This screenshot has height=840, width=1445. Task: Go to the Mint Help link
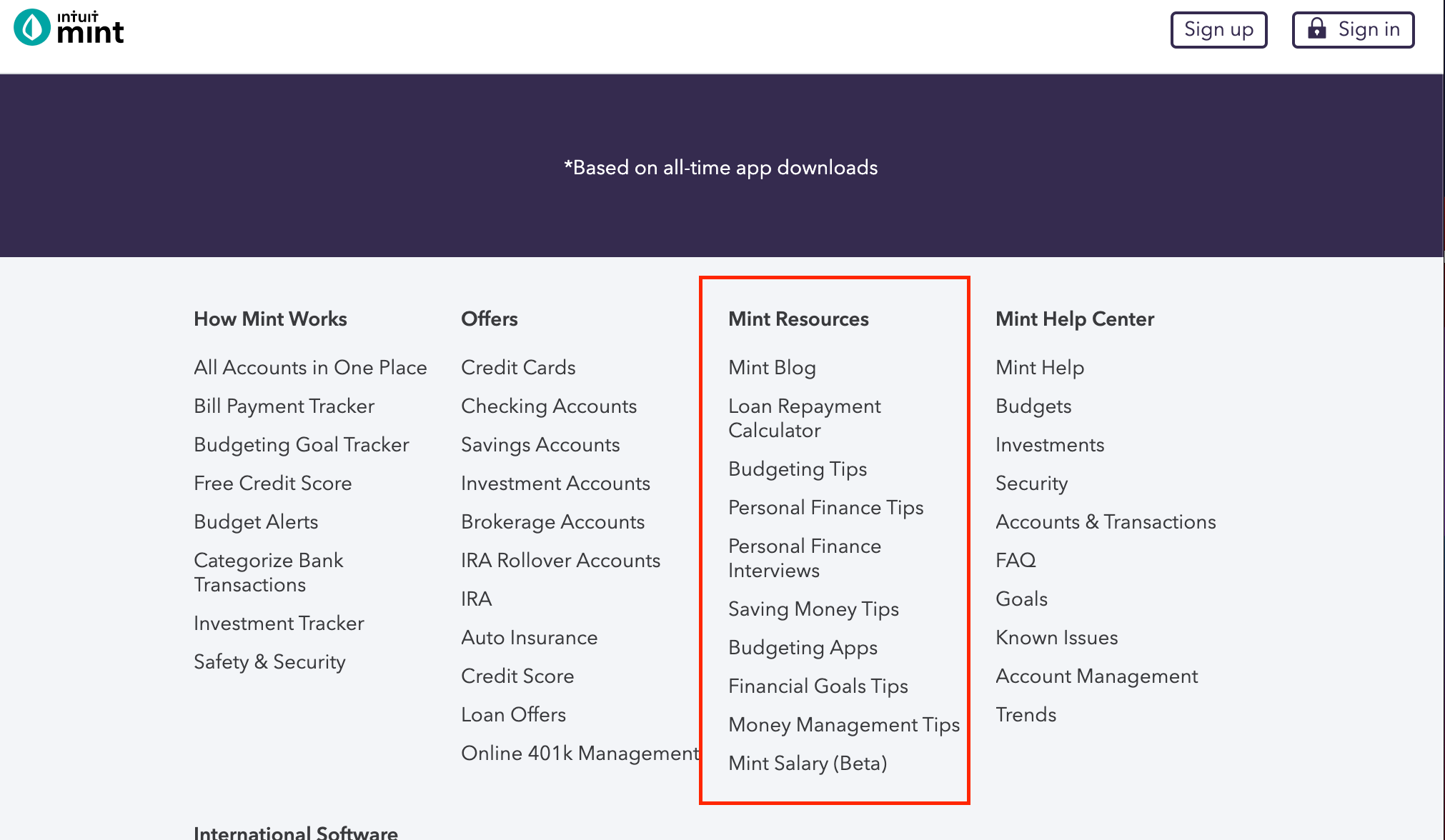pos(1040,367)
